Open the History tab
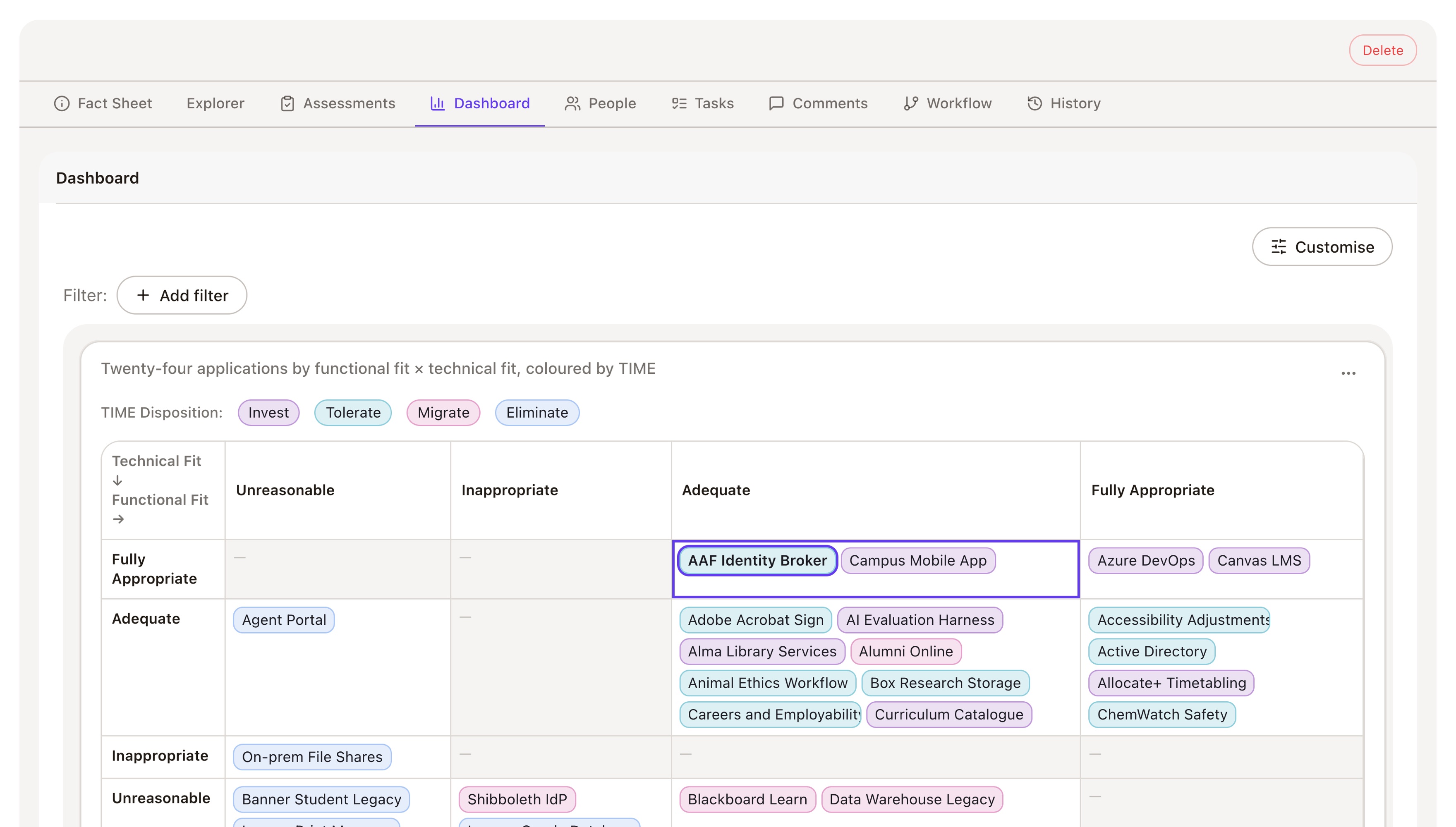The image size is (1456, 827). click(x=1063, y=103)
